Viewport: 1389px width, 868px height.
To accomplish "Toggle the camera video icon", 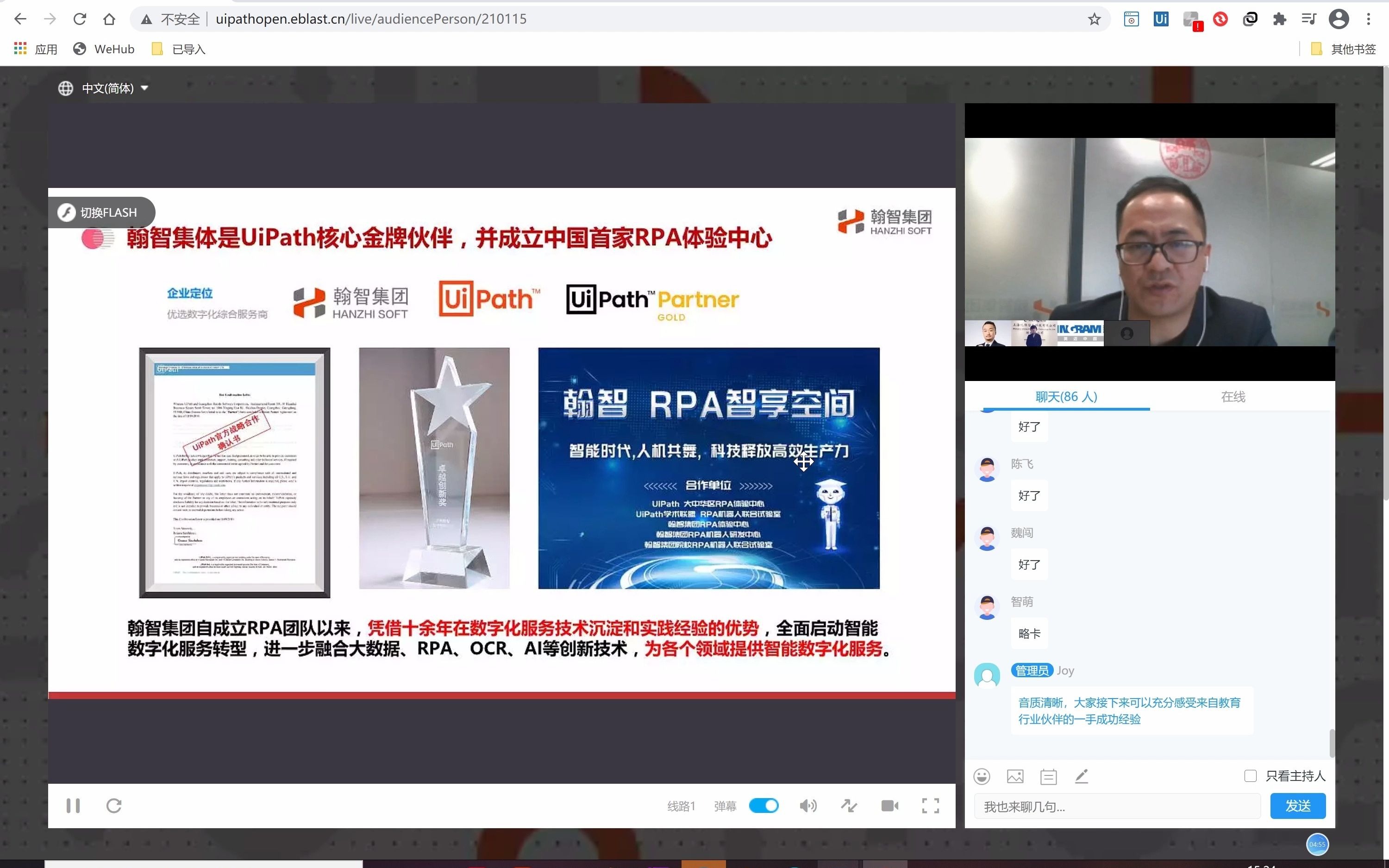I will (889, 806).
